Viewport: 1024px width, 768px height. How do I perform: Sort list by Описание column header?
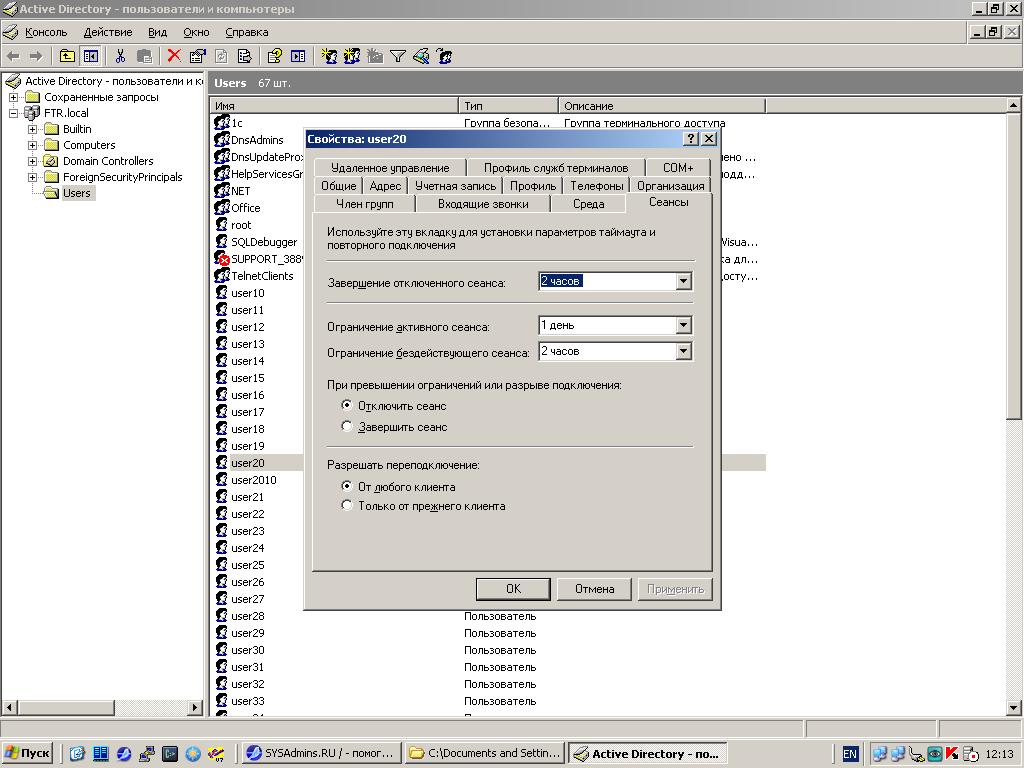(662, 105)
